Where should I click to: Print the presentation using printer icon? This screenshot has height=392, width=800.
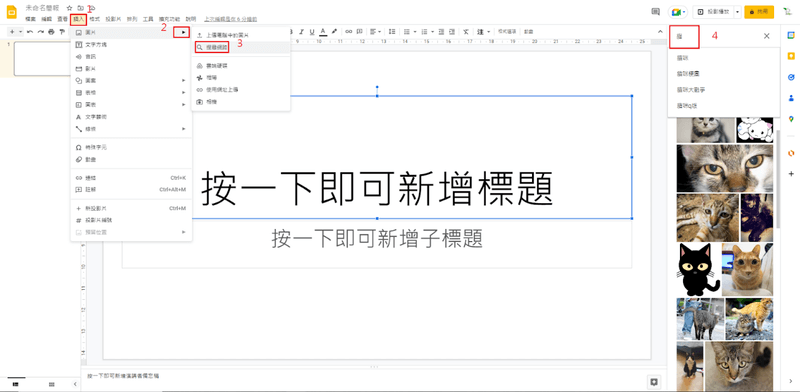coord(51,32)
